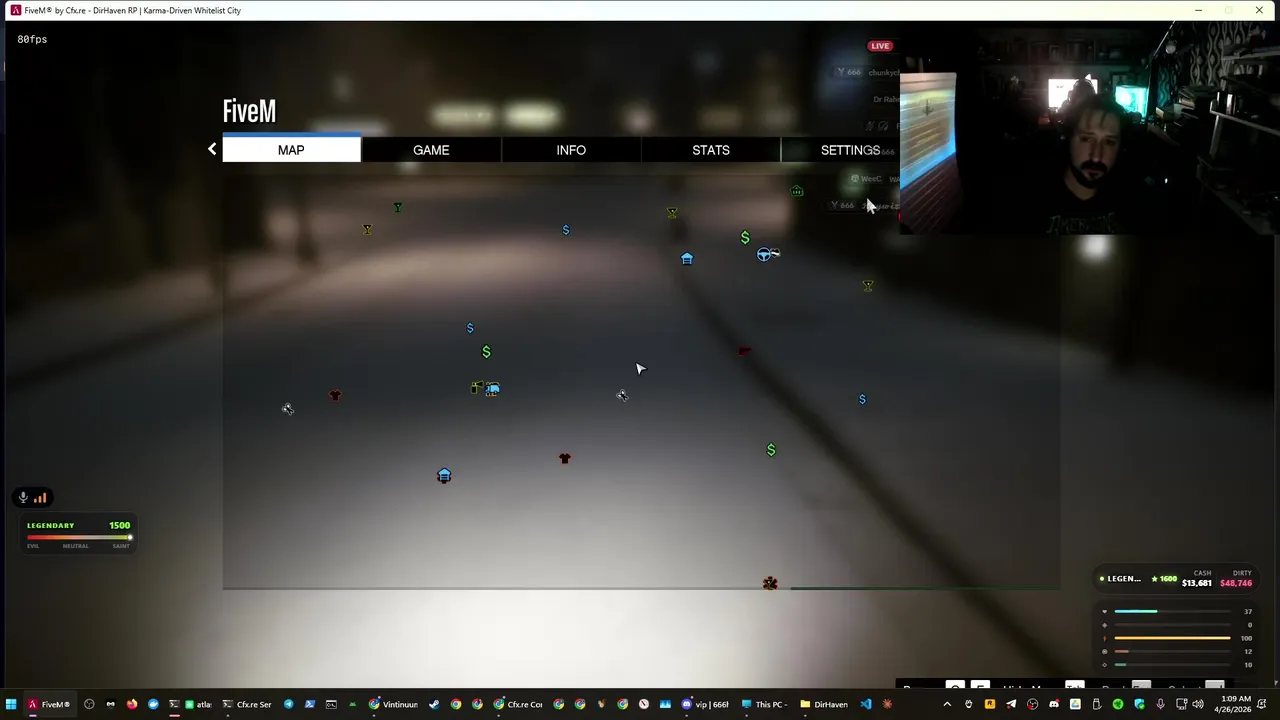Click the CASH $13,681 readout
Image resolution: width=1280 pixels, height=720 pixels.
pyautogui.click(x=1197, y=578)
